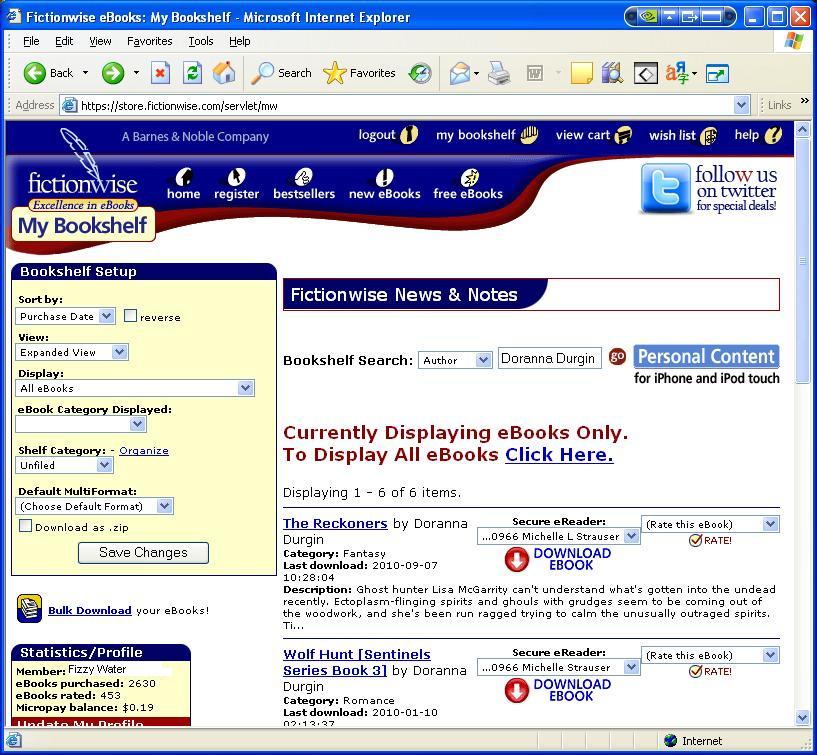The width and height of the screenshot is (817, 755).
Task: Print the page with the printer icon
Action: tap(499, 73)
